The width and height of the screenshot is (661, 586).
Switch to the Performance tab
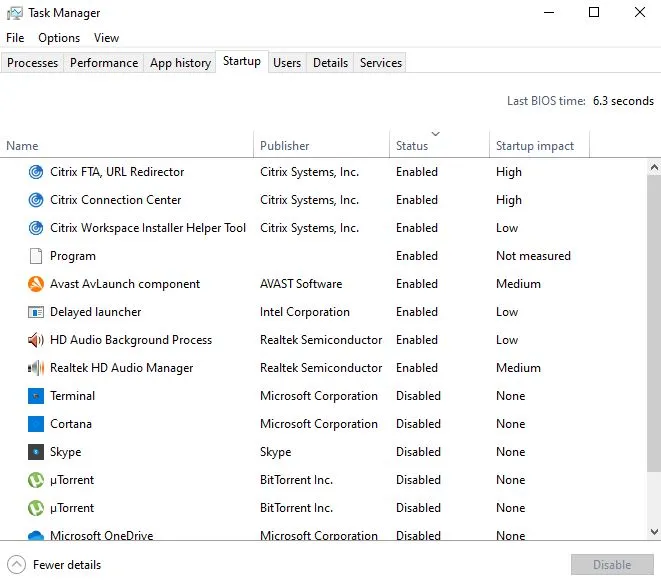[x=104, y=63]
